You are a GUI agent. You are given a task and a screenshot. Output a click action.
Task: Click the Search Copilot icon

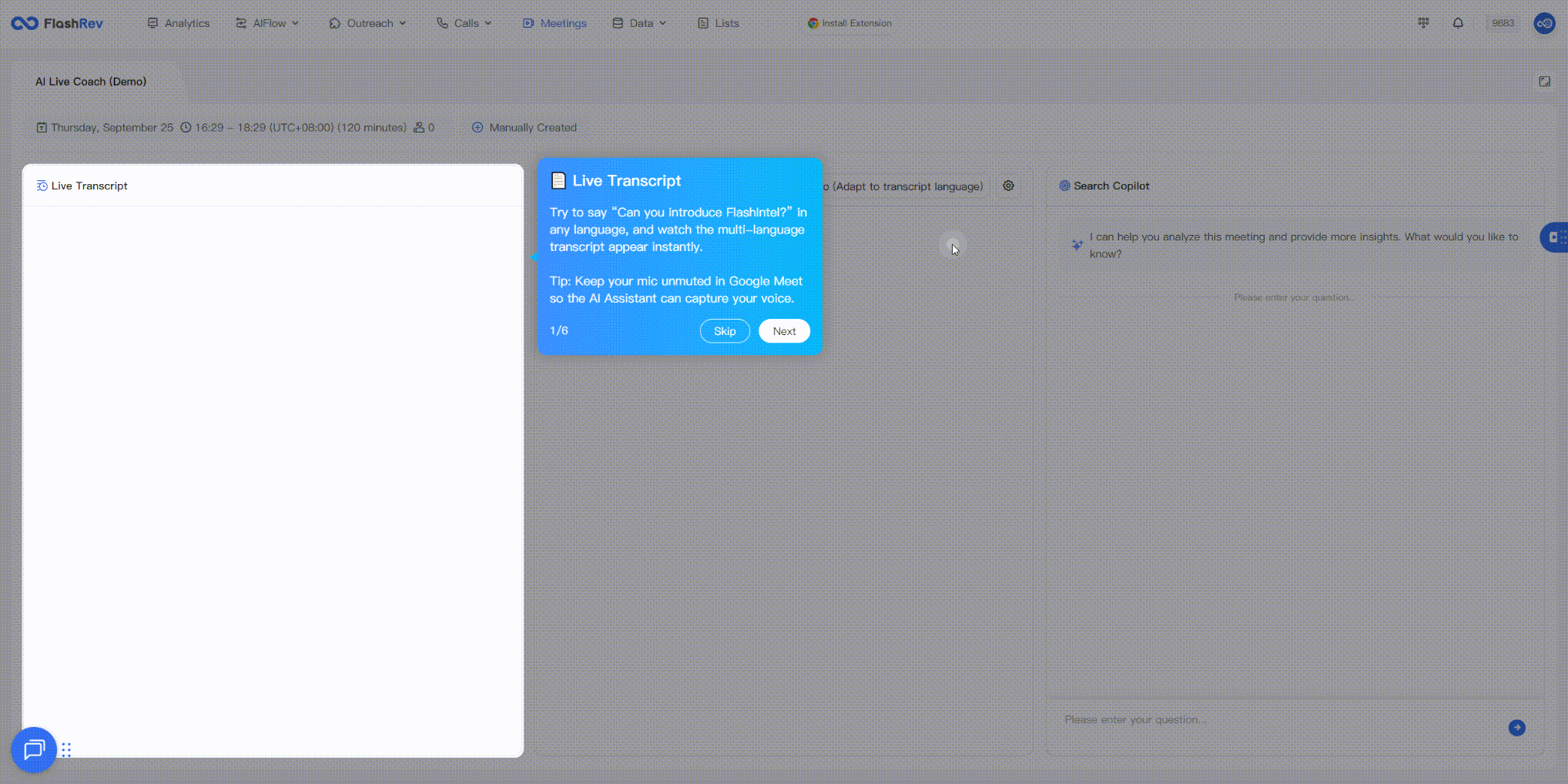(x=1064, y=186)
